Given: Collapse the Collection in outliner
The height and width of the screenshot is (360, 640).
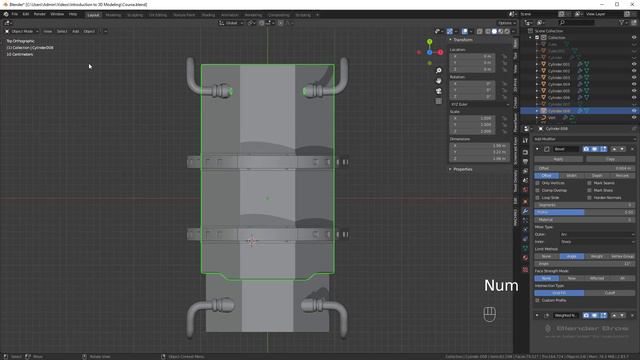Looking at the screenshot, I should pyautogui.click(x=531, y=38).
